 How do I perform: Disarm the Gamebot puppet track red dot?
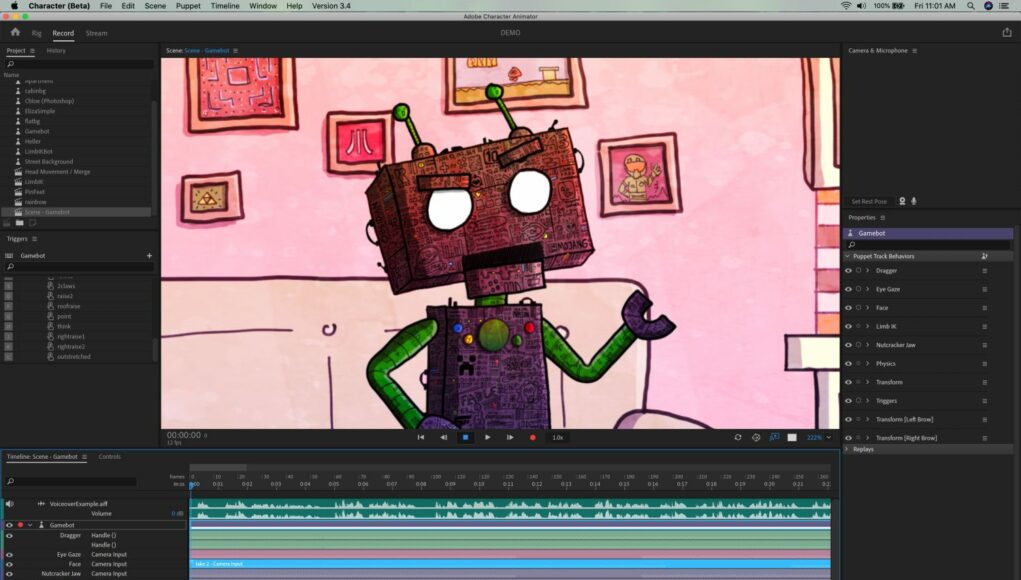(20, 525)
